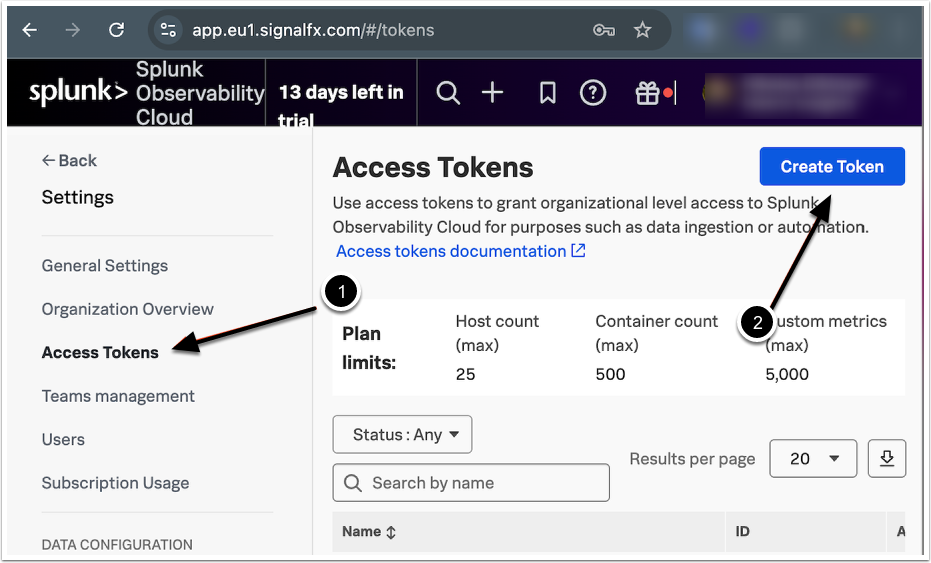Sort tokens by the Name column

coord(369,532)
